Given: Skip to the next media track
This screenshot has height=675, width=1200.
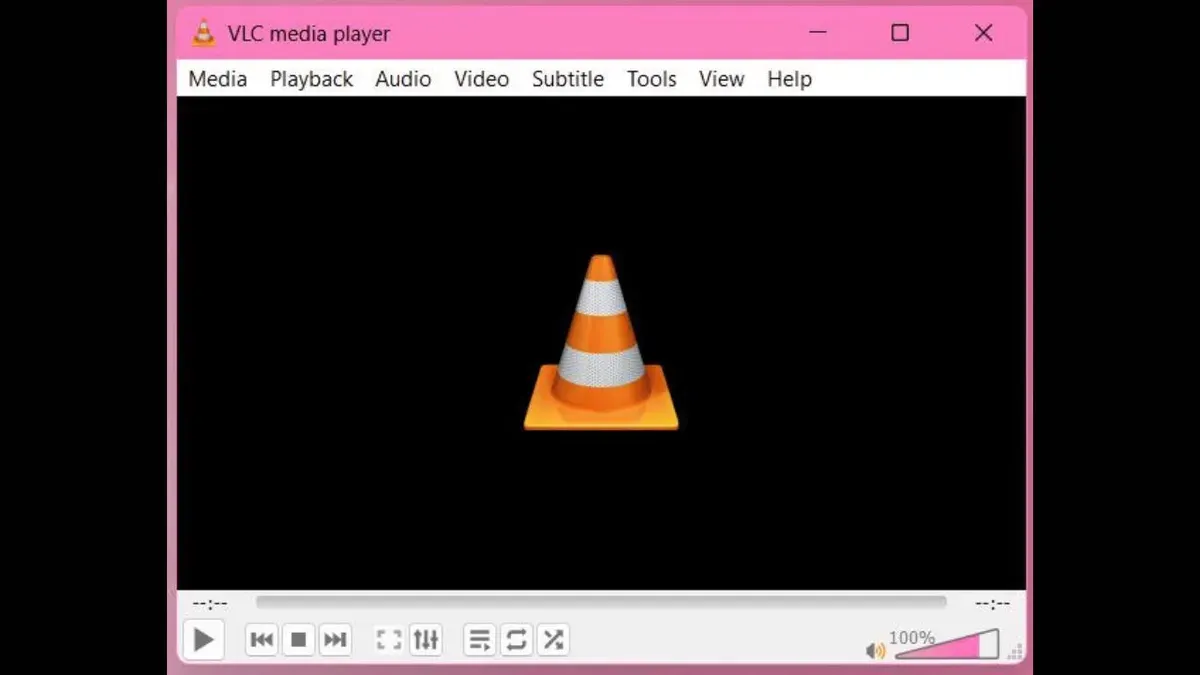Looking at the screenshot, I should click(x=335, y=640).
